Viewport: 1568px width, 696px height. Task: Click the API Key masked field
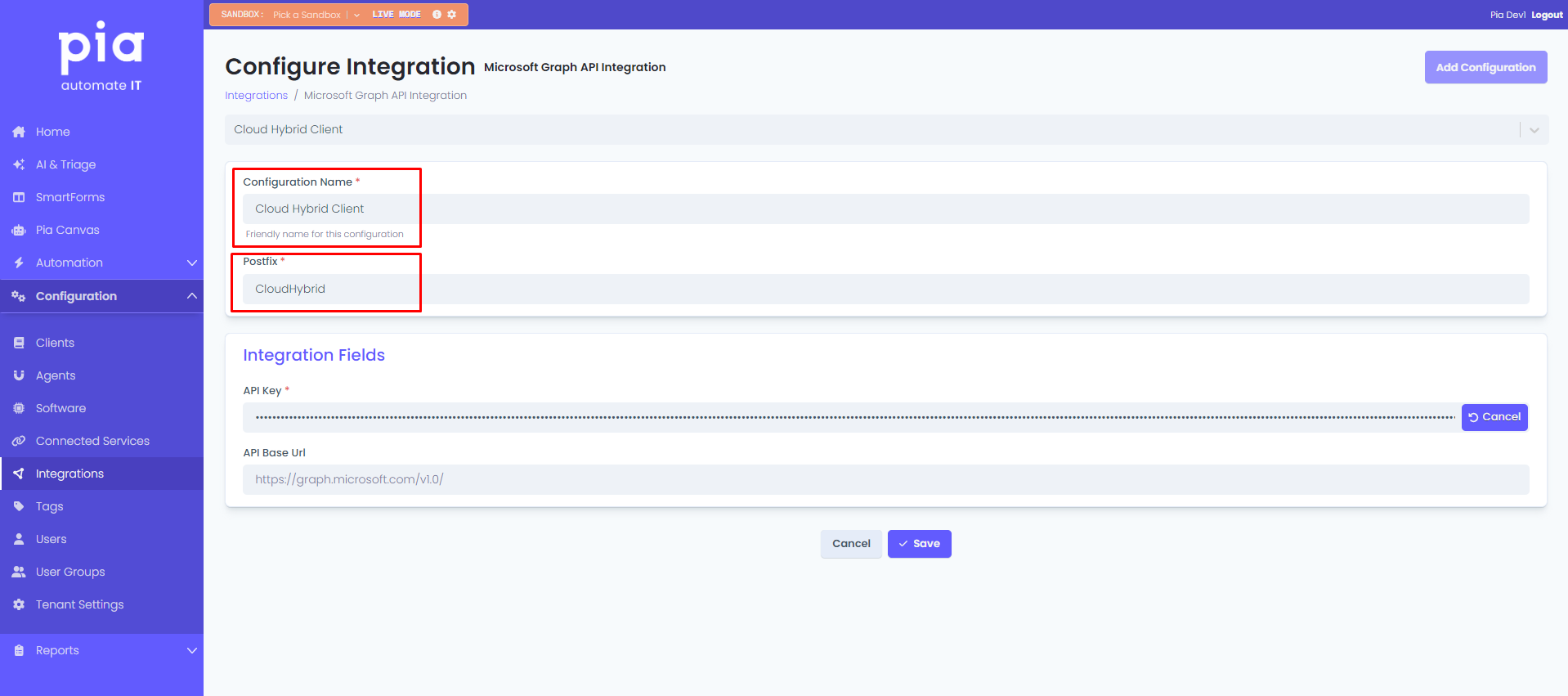coord(851,417)
